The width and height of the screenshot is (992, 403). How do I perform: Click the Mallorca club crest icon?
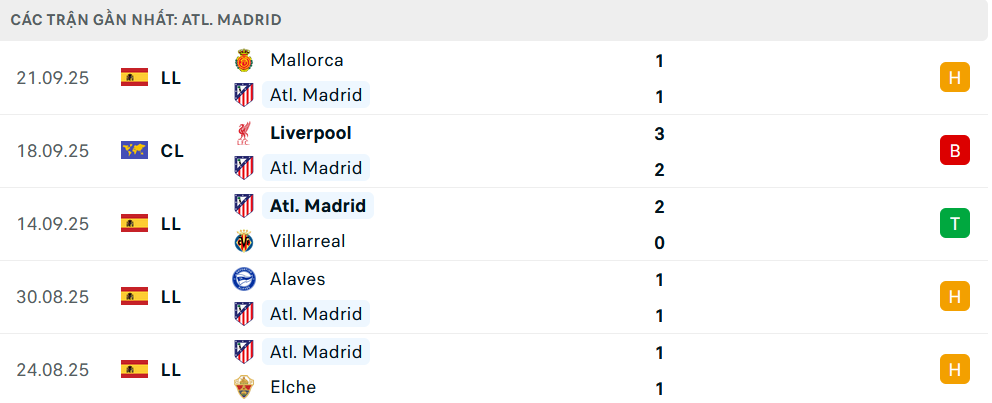(x=243, y=60)
